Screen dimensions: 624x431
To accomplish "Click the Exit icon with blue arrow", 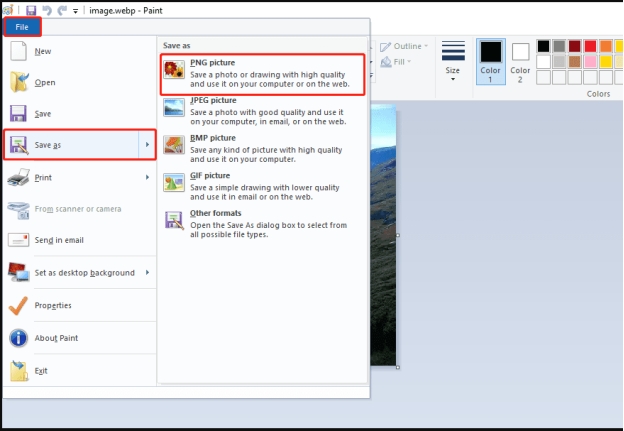I will (19, 371).
